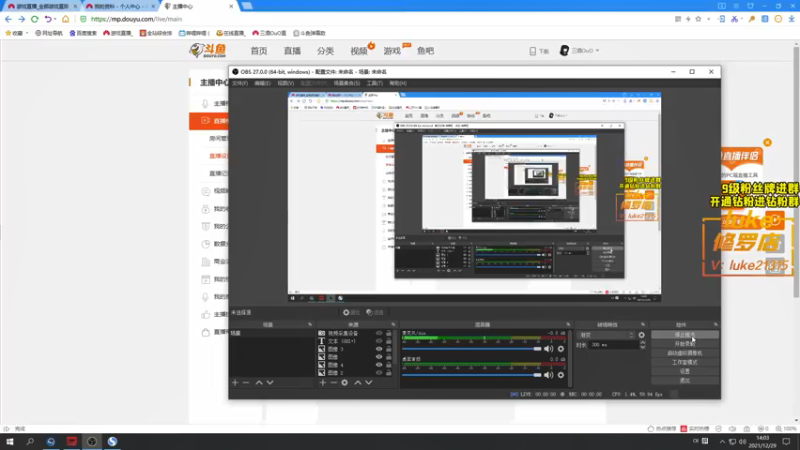Open the 渐变 transition dropdown
Screen dimensions: 800x450
pyautogui.click(x=606, y=335)
